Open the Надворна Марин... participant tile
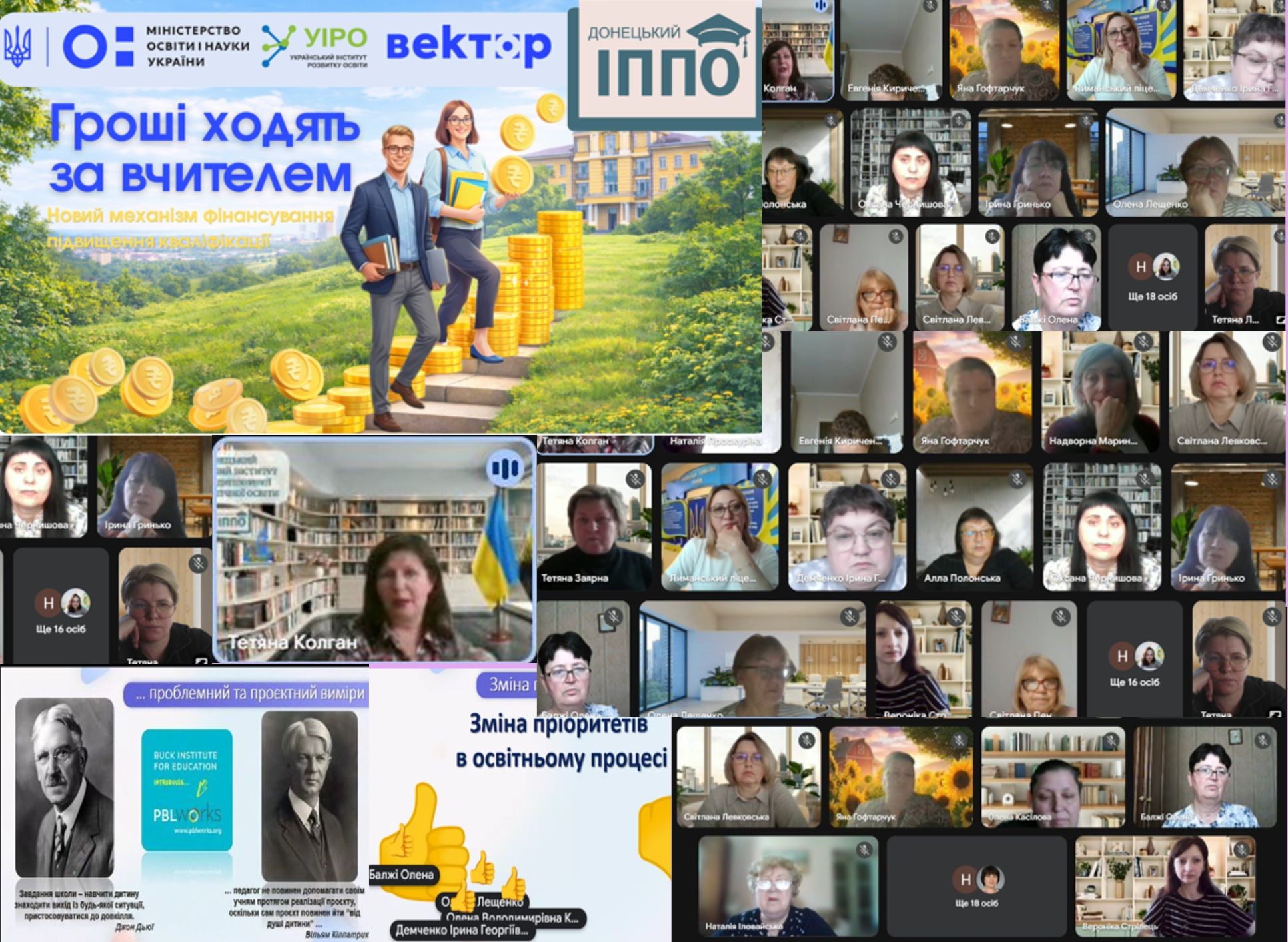This screenshot has width=1288, height=942. pyautogui.click(x=1101, y=392)
